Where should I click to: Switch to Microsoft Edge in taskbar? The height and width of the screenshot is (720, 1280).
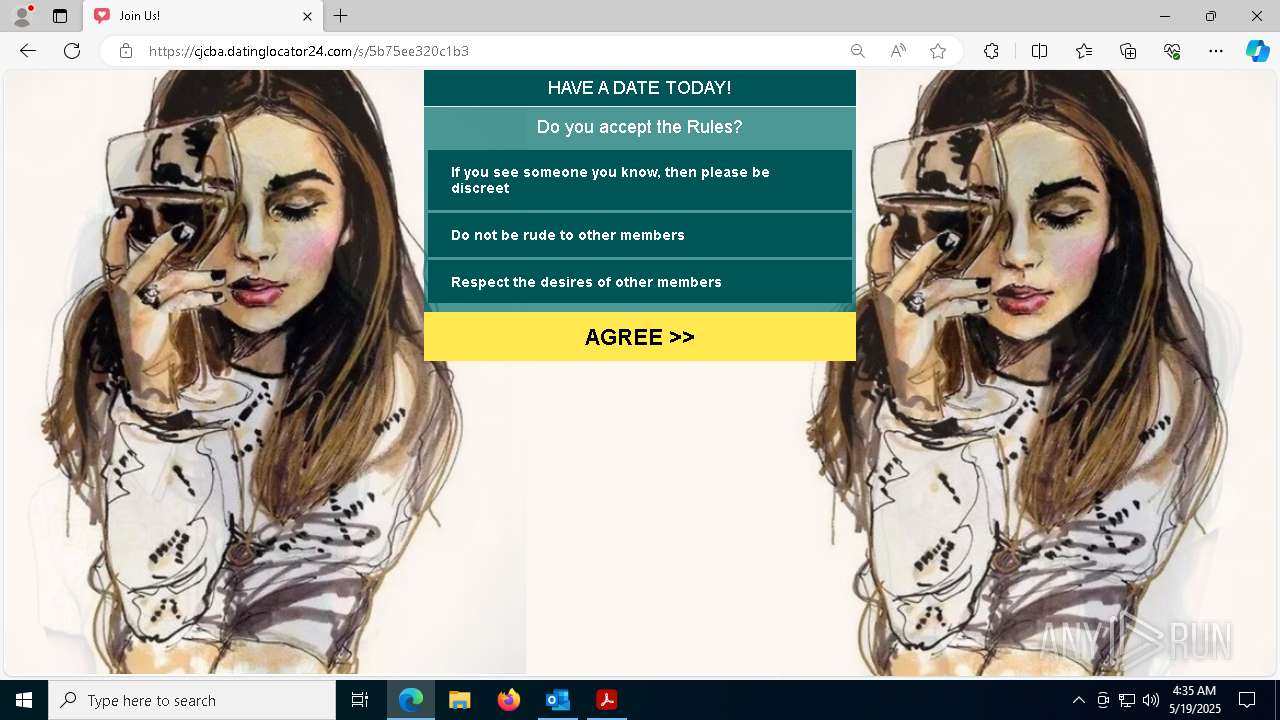click(x=411, y=700)
